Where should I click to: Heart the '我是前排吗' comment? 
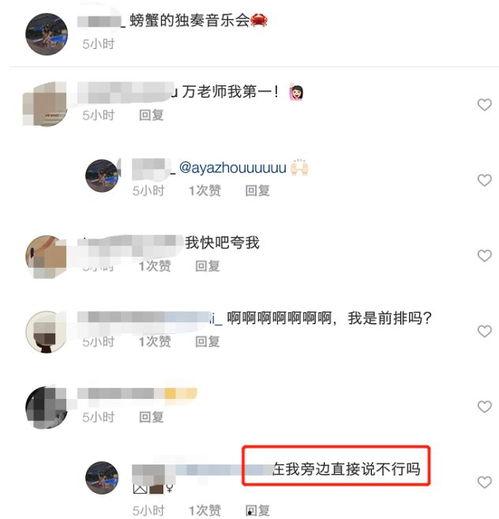click(484, 331)
